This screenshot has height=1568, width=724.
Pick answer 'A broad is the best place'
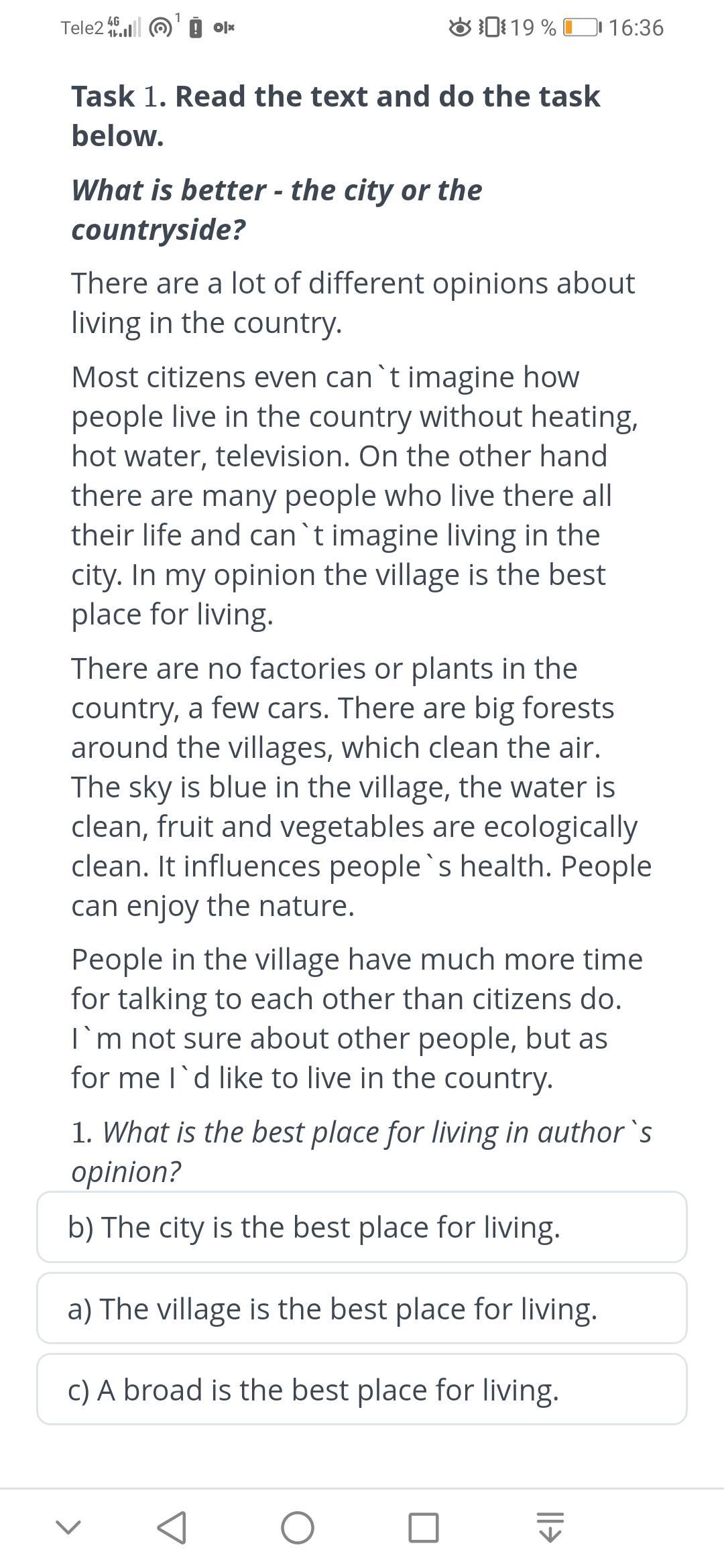[x=362, y=1389]
